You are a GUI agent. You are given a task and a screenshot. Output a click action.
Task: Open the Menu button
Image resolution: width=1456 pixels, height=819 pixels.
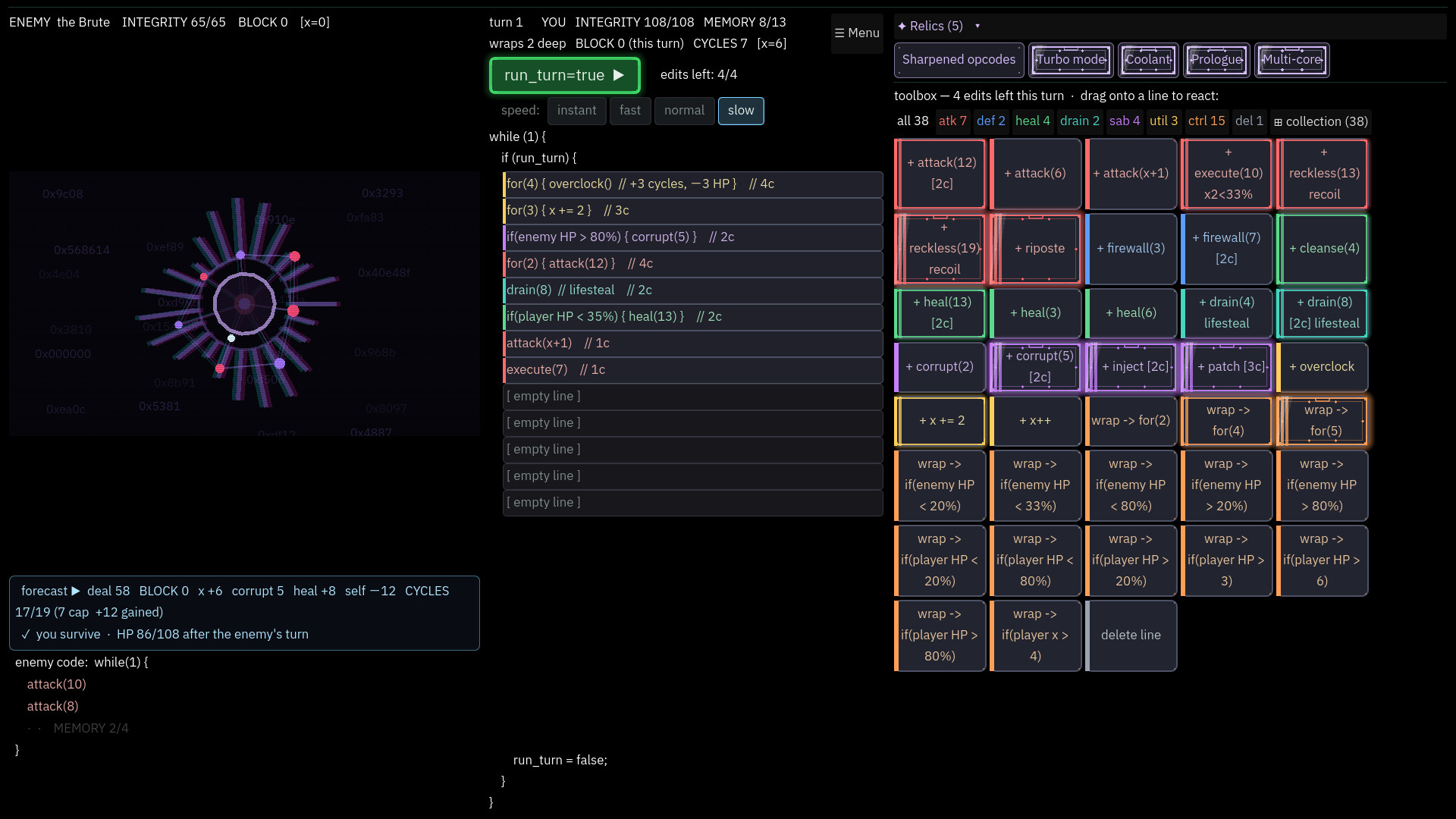pos(857,33)
